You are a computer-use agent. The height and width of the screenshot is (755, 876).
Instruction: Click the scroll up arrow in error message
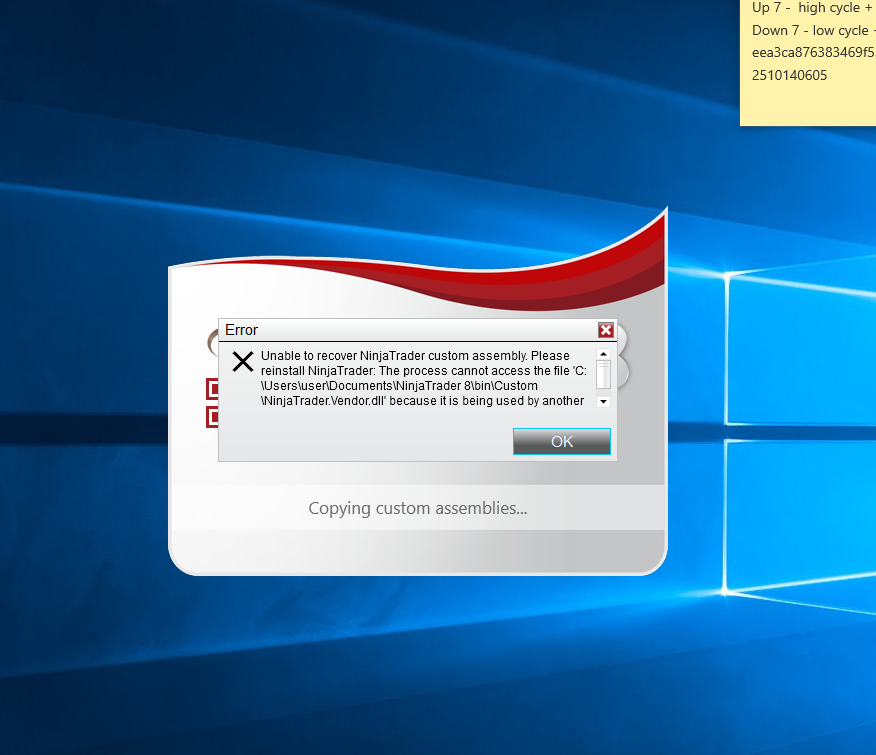(603, 354)
